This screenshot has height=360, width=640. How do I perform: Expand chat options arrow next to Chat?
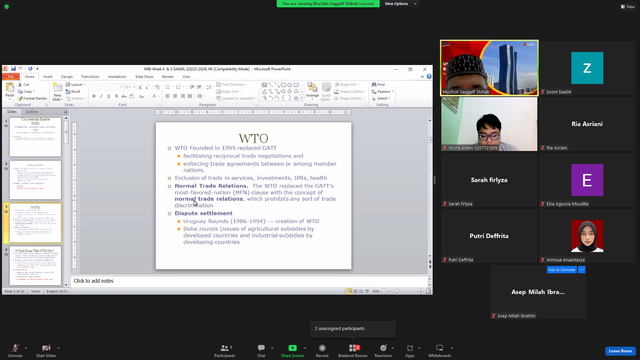pyautogui.click(x=272, y=348)
